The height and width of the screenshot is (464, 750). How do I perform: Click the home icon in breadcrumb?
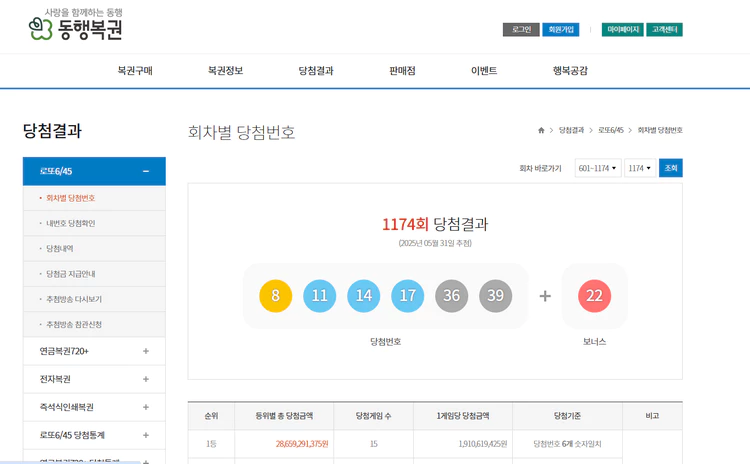(541, 130)
